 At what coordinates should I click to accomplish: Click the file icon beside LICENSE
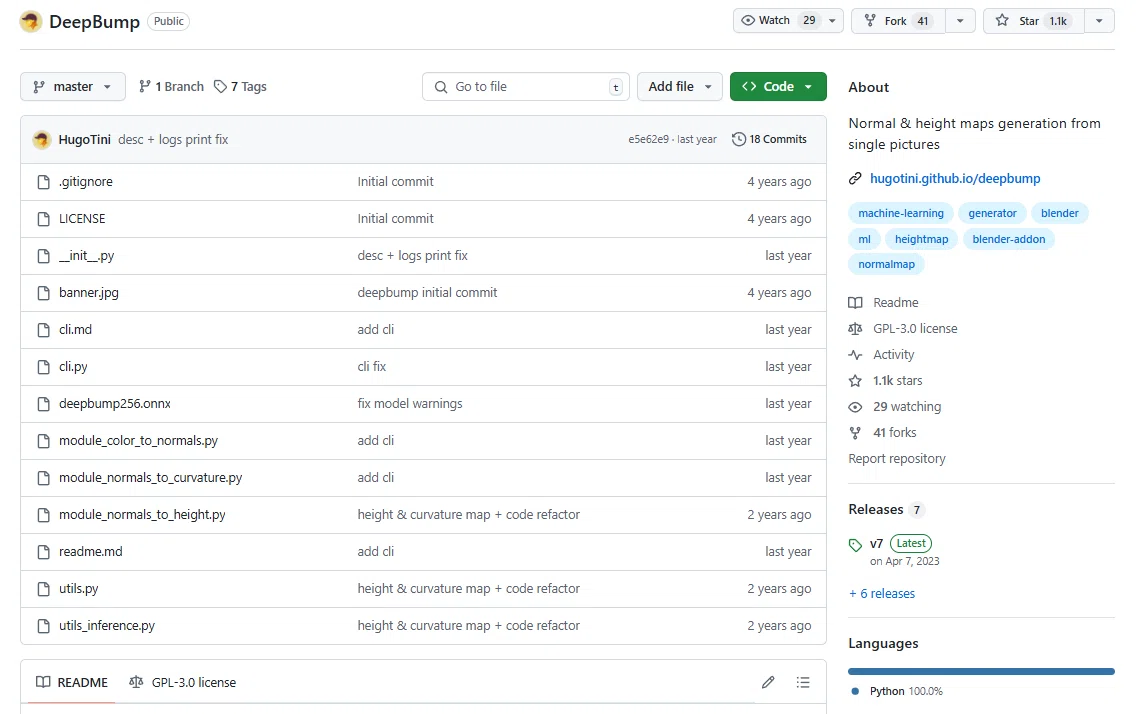coord(43,219)
